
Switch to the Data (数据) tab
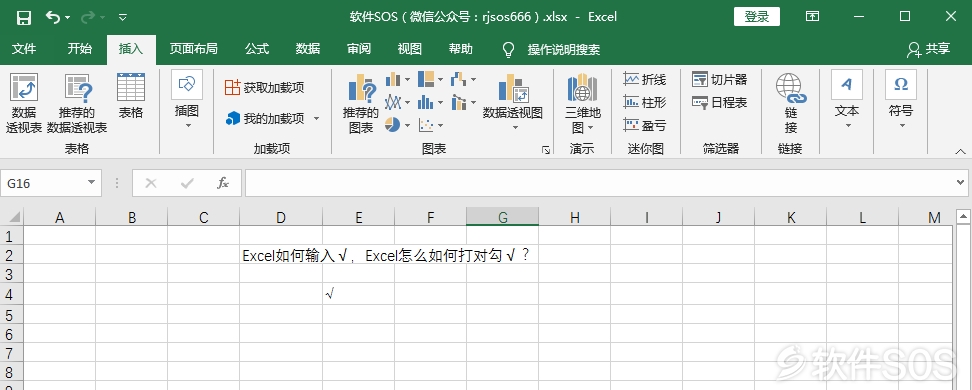pyautogui.click(x=307, y=49)
